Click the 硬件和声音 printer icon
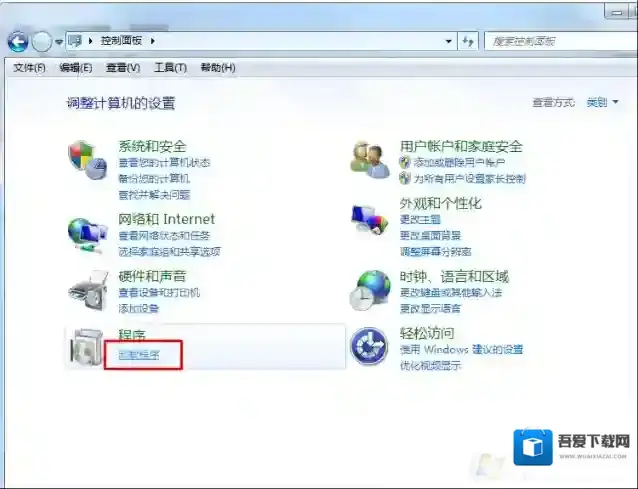Screen dimensions: 638x489 pos(88,290)
